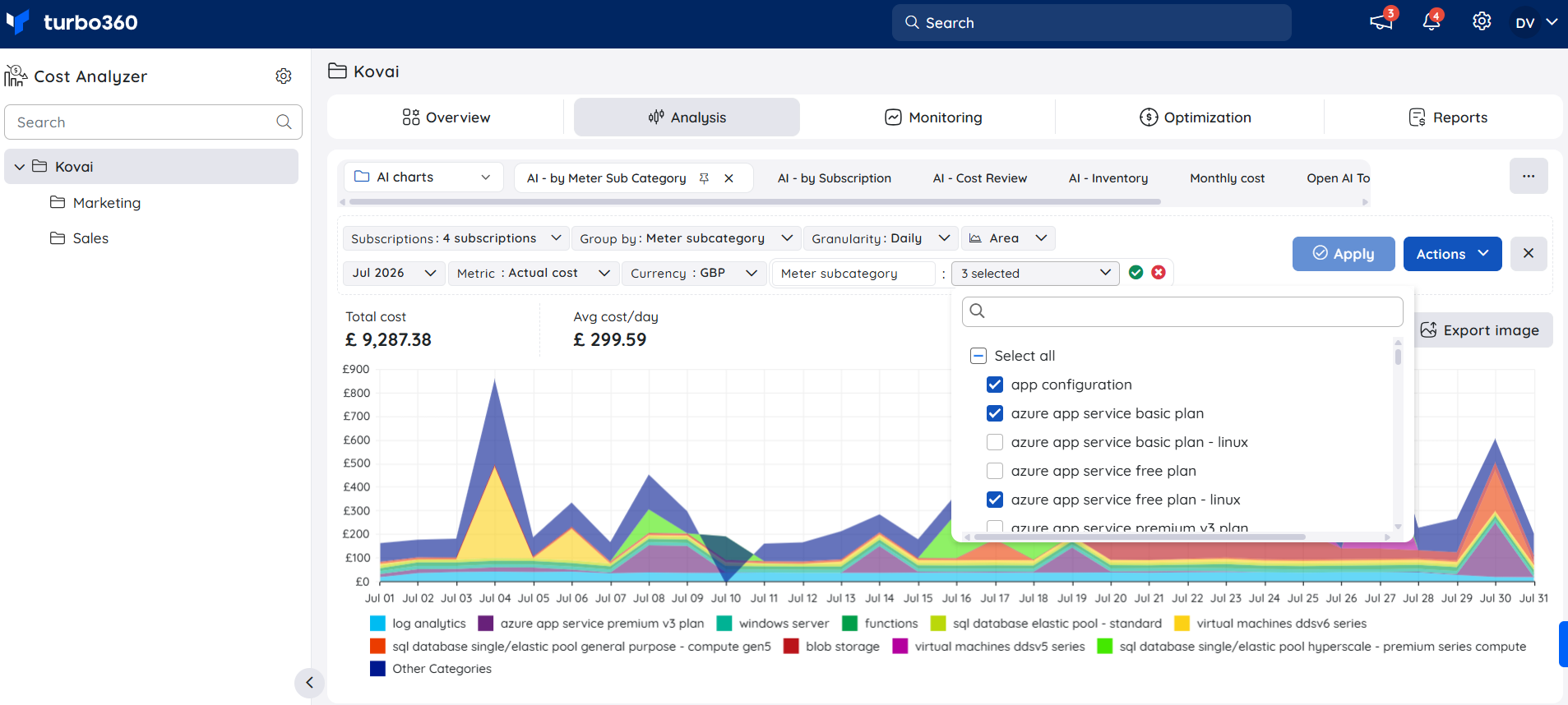
Task: Select Sales in the tree
Action: pyautogui.click(x=90, y=238)
